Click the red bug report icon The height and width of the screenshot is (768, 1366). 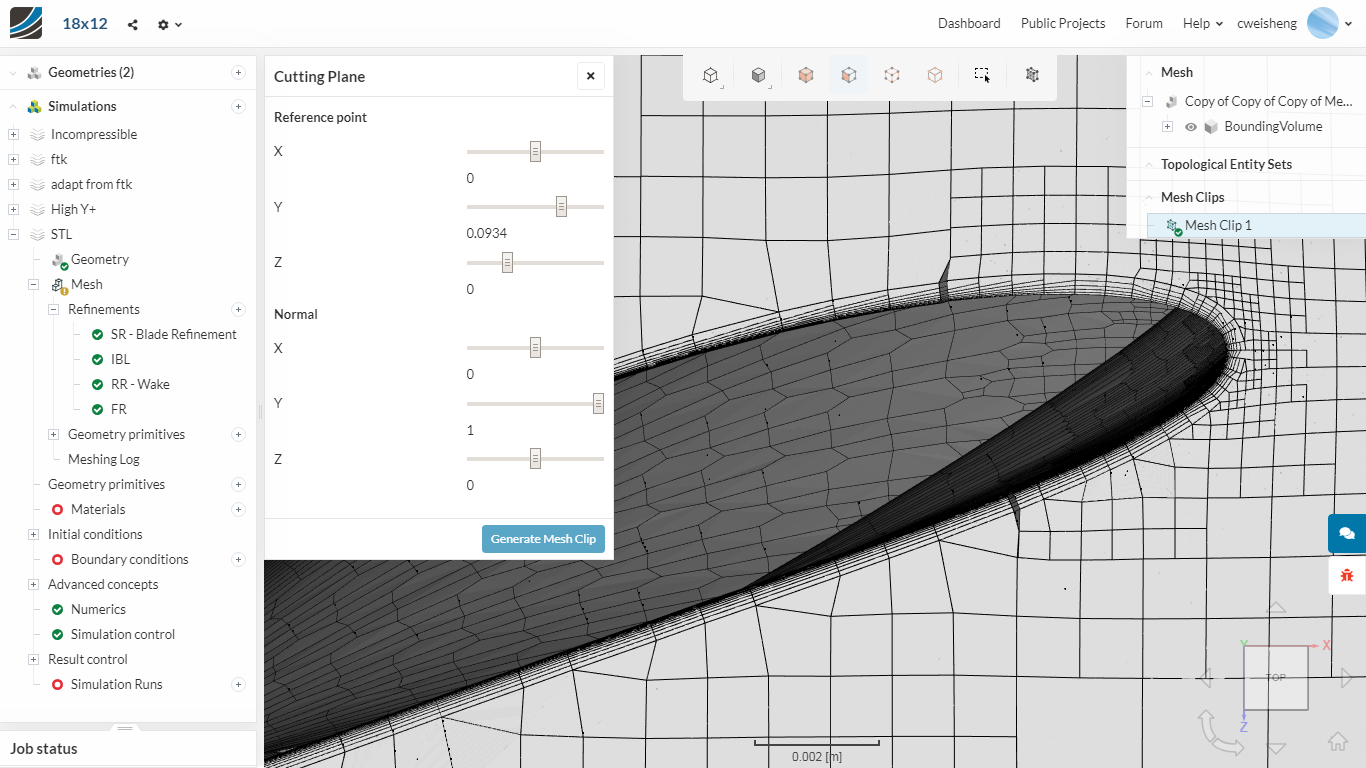1346,575
